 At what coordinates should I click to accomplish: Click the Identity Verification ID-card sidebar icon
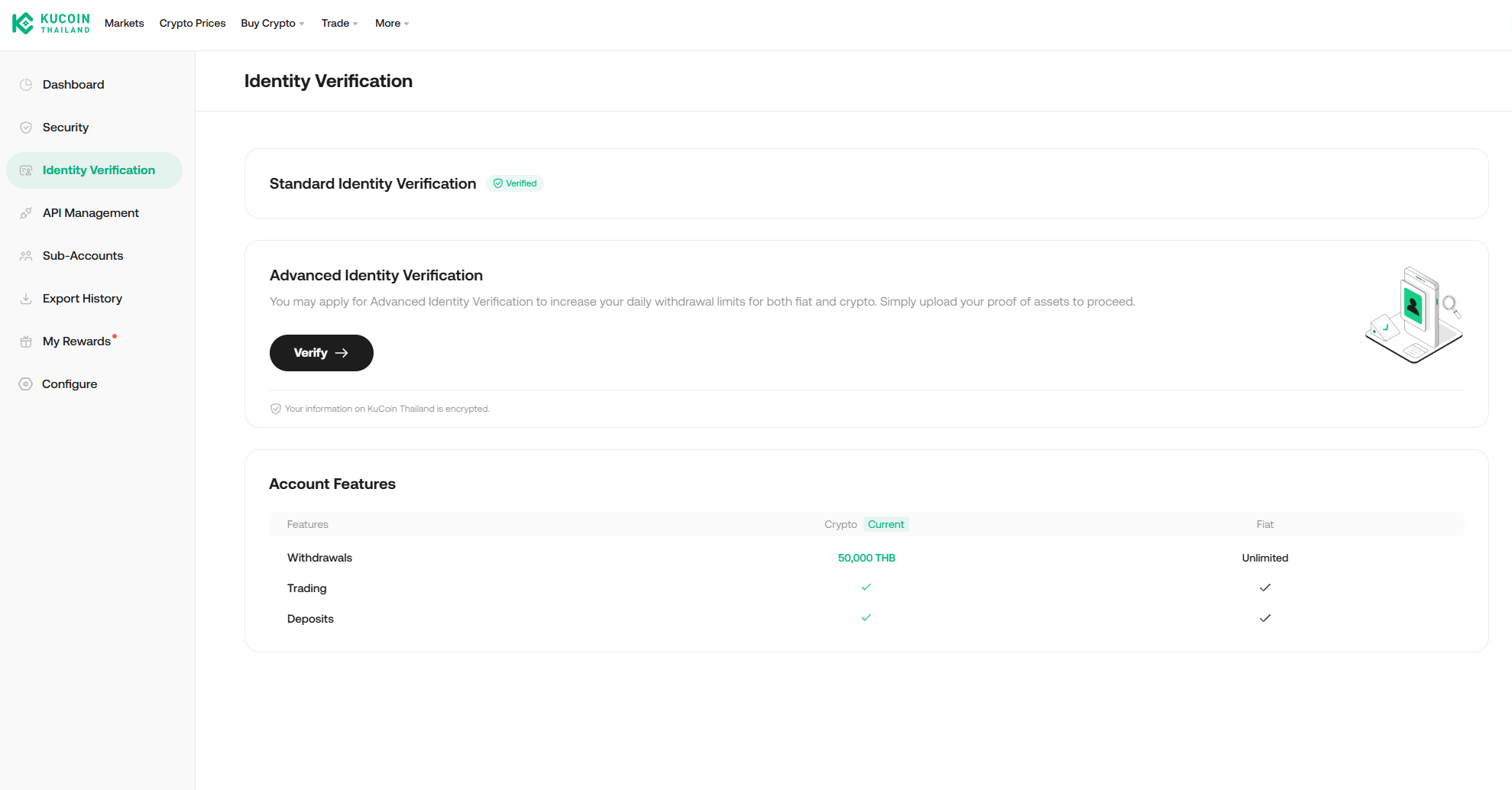pyautogui.click(x=26, y=170)
